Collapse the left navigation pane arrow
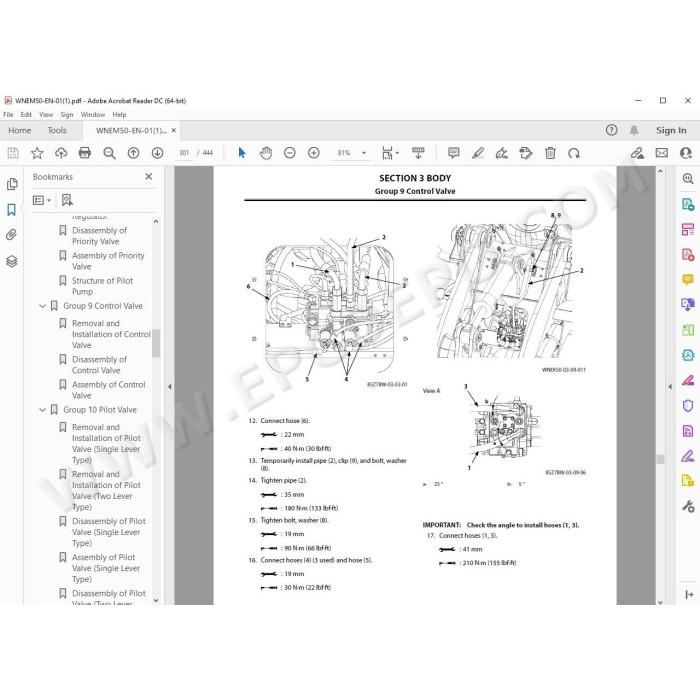The height and width of the screenshot is (700, 700). (170, 387)
